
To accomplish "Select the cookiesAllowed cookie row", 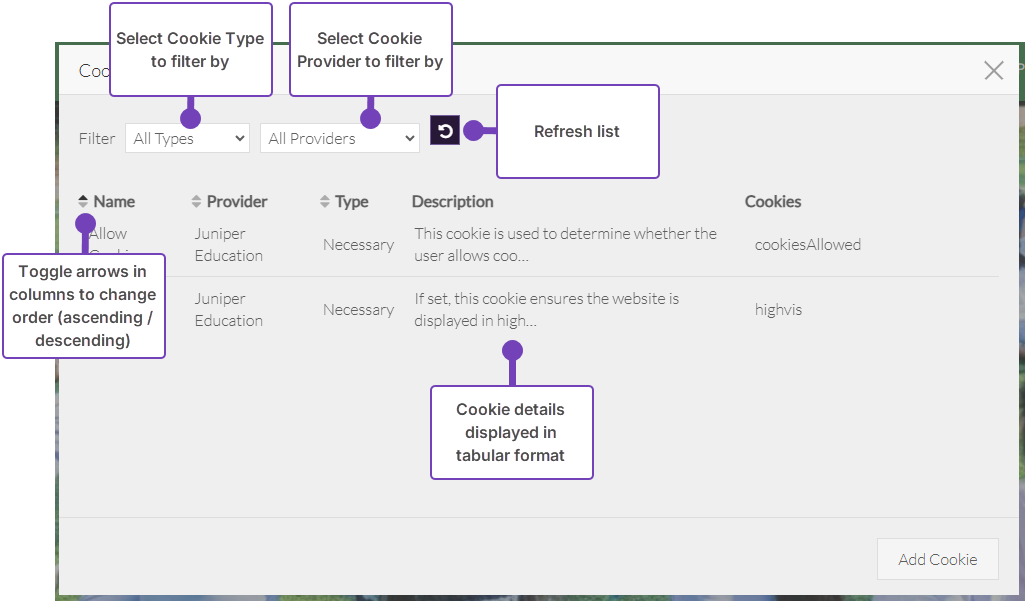I will (807, 245).
